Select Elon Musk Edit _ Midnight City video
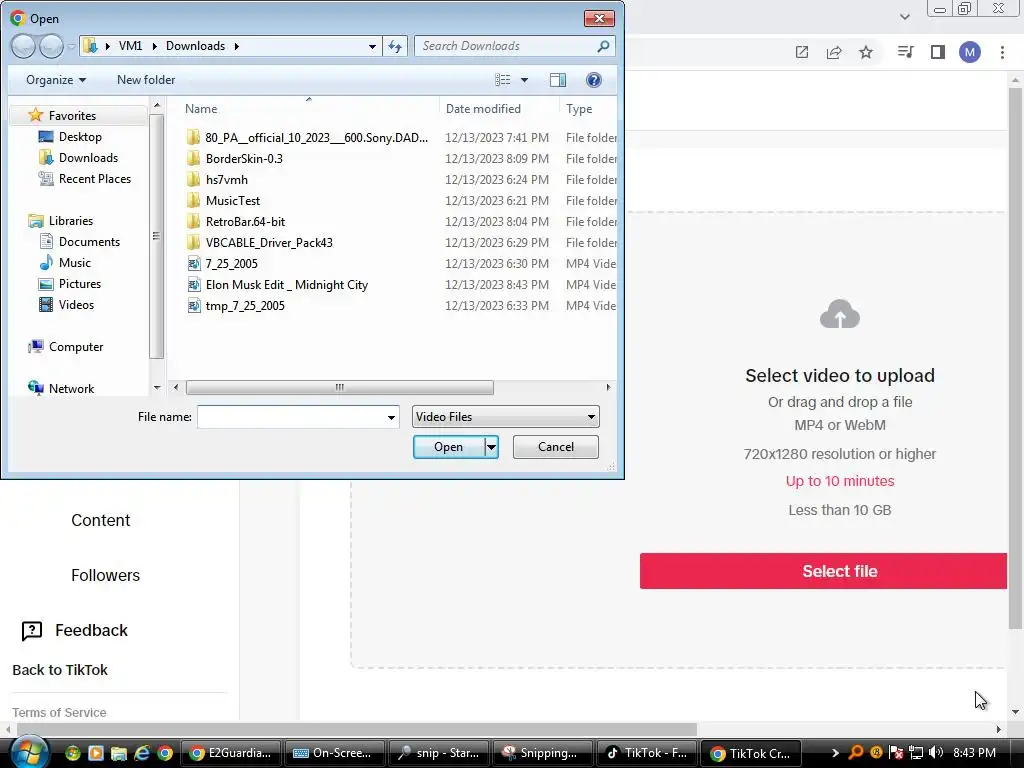The height and width of the screenshot is (768, 1024). 287,285
